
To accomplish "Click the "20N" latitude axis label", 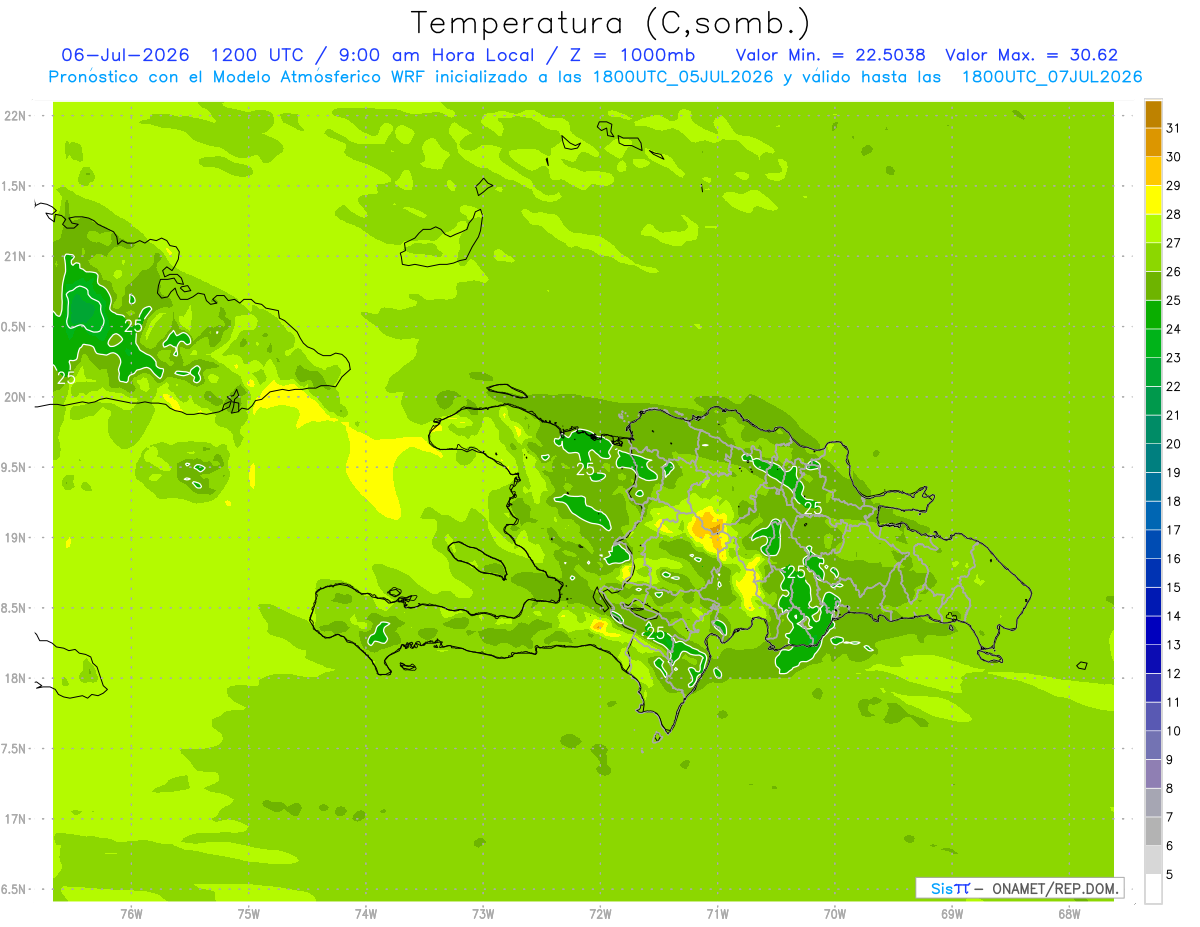I will tap(16, 397).
